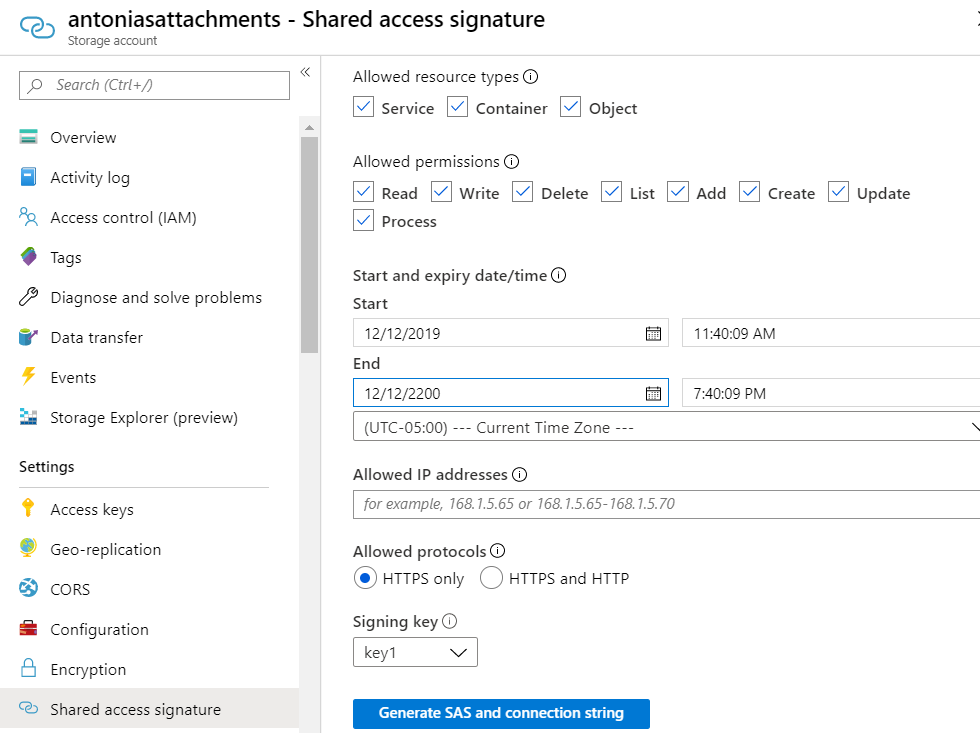Show info for Allowed resource types

click(531, 77)
